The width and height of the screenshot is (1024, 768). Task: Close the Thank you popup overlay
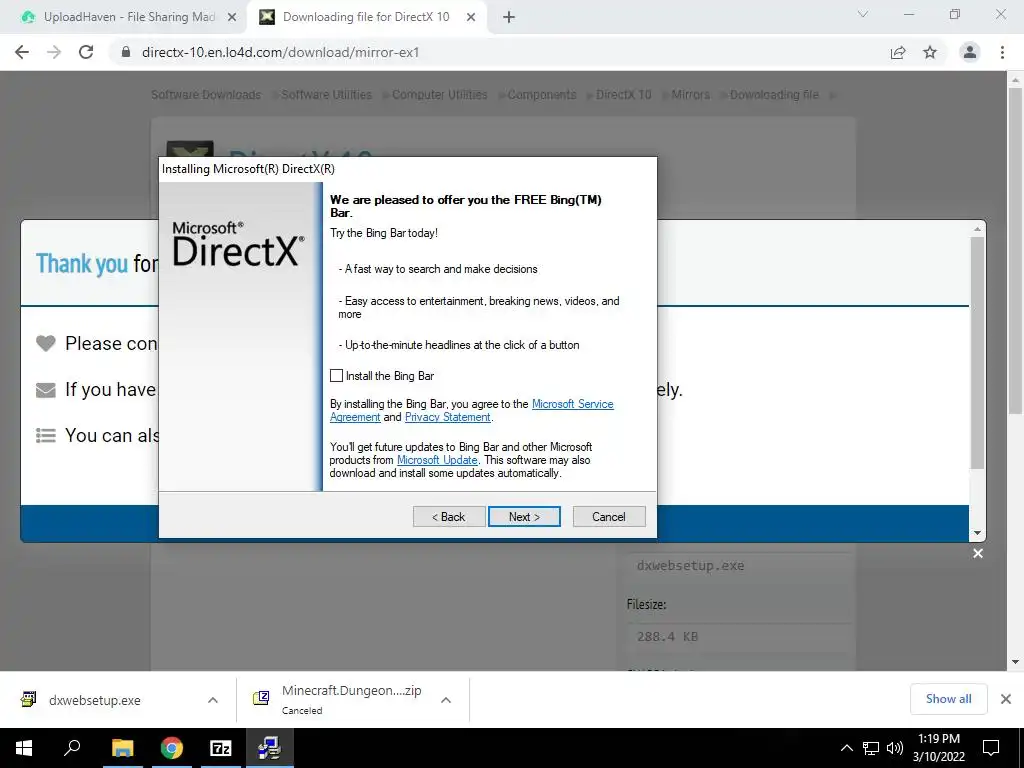(x=978, y=554)
